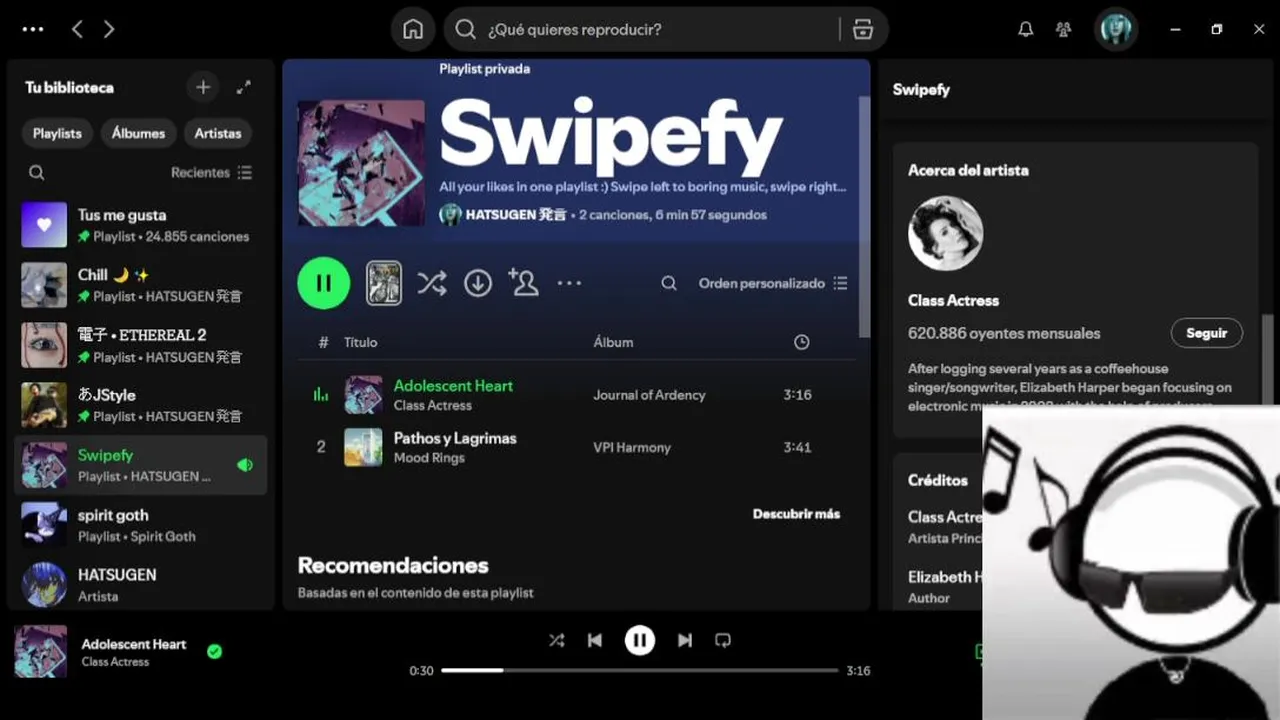1280x720 pixels.
Task: Expand Tu biblioteca with the arrows icon
Action: [x=243, y=88]
